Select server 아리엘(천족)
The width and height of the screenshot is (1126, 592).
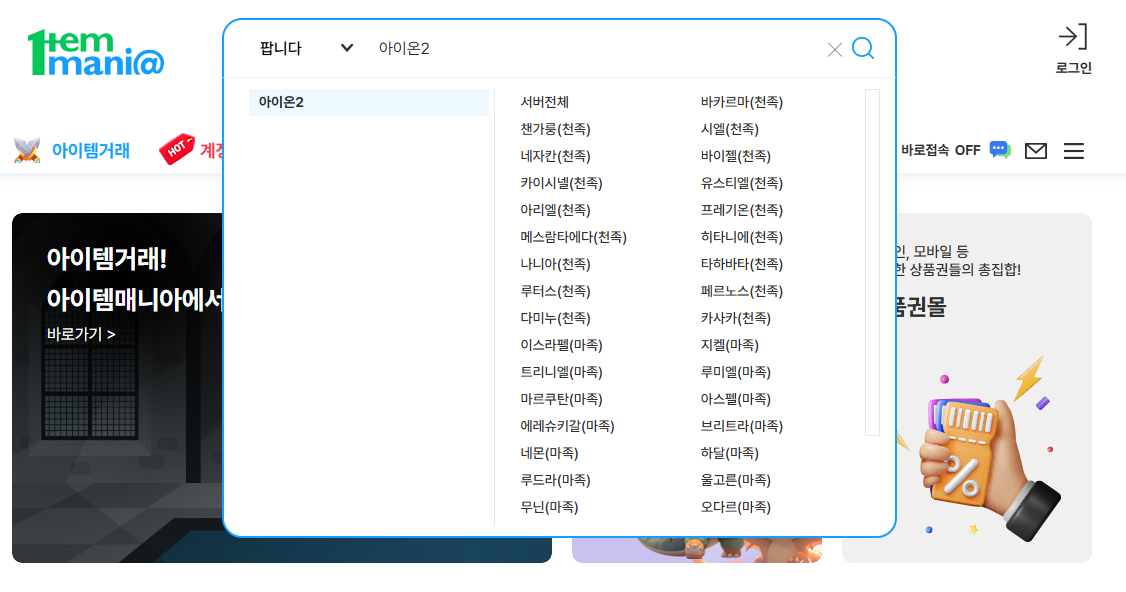(555, 210)
